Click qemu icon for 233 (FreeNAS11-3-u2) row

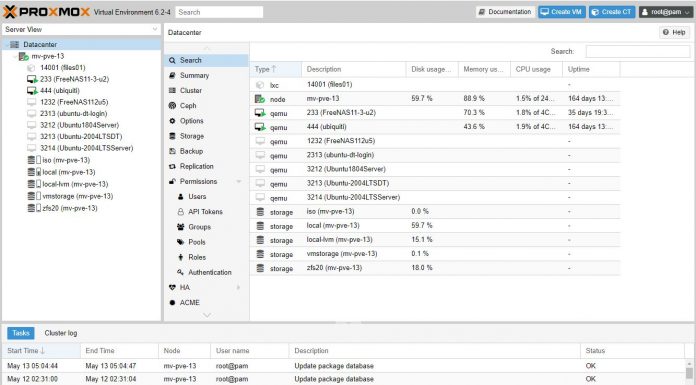pos(260,113)
